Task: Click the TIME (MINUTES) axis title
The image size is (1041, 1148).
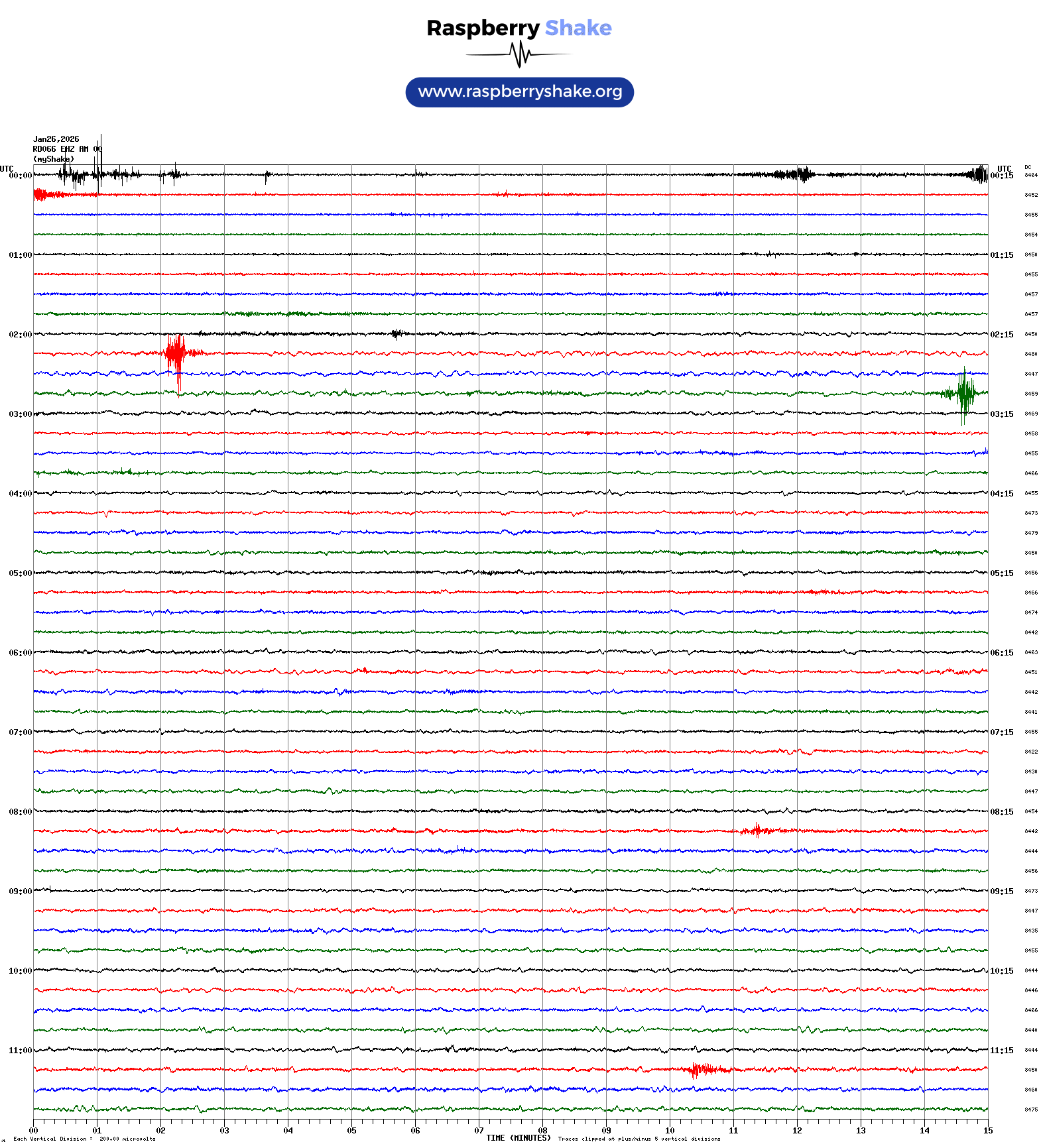Action: 518,1138
